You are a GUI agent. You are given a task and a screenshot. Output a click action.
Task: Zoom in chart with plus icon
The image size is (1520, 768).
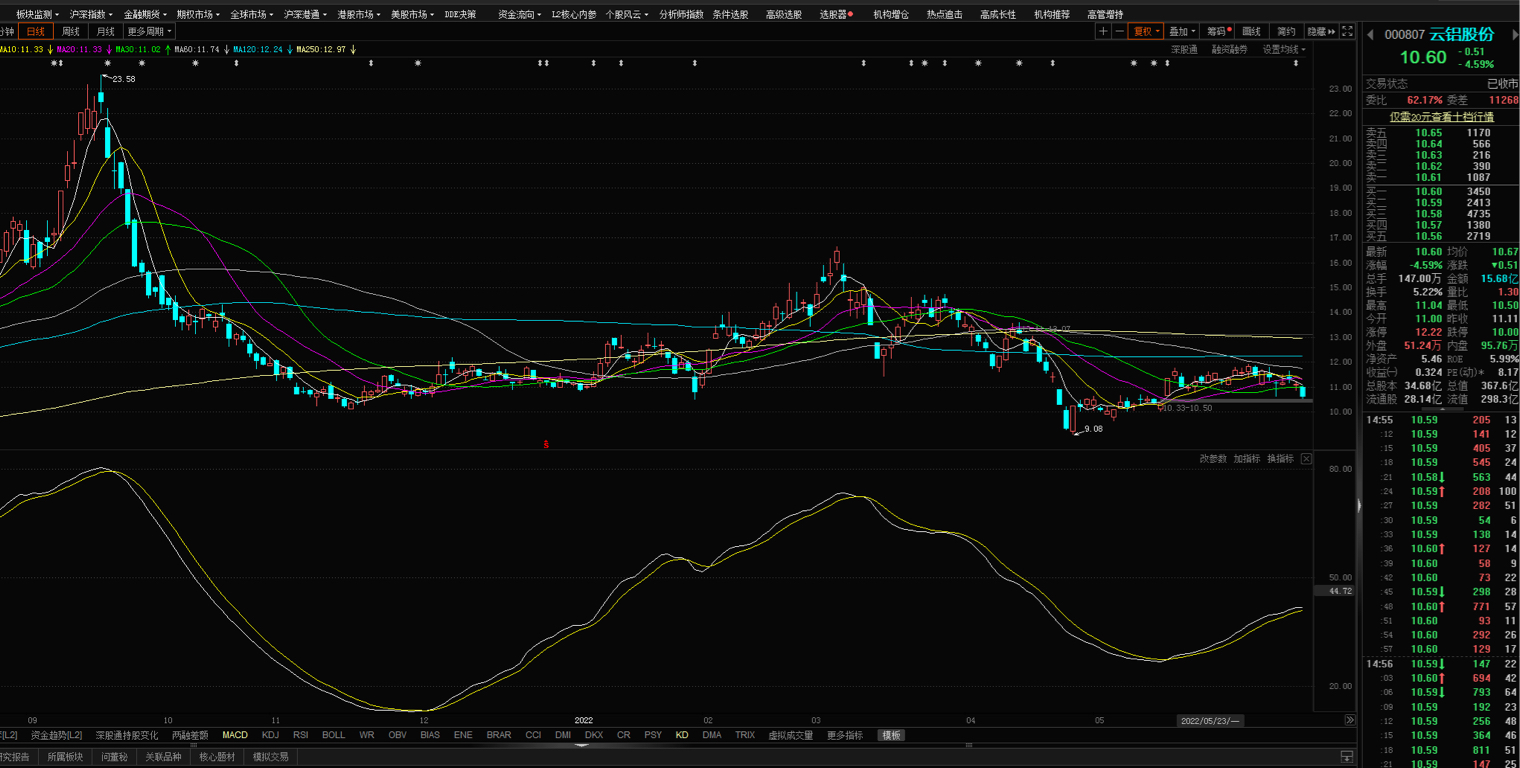1103,31
